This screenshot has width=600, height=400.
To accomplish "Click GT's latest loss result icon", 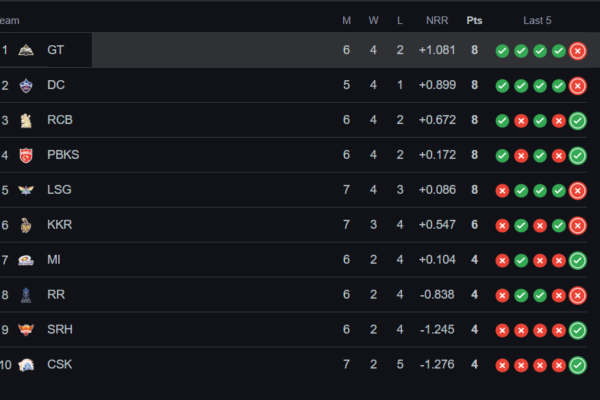I will 577,51.
